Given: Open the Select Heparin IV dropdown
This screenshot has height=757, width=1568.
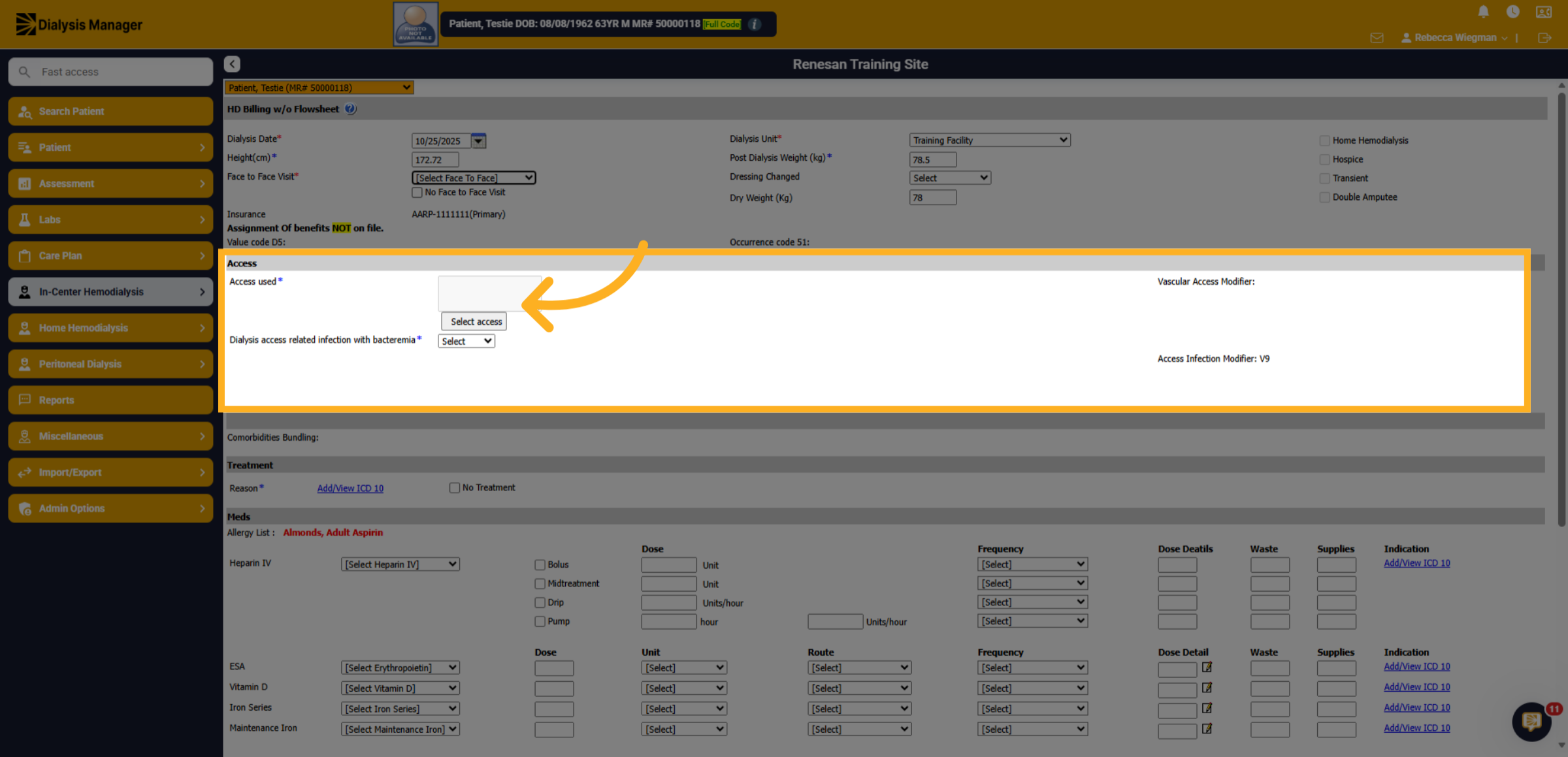Looking at the screenshot, I should (x=400, y=564).
